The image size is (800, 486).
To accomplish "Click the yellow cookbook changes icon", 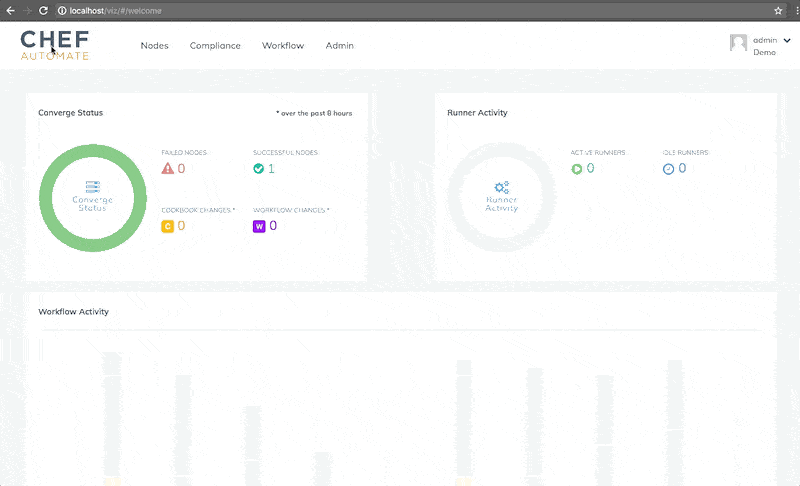I will [x=168, y=226].
